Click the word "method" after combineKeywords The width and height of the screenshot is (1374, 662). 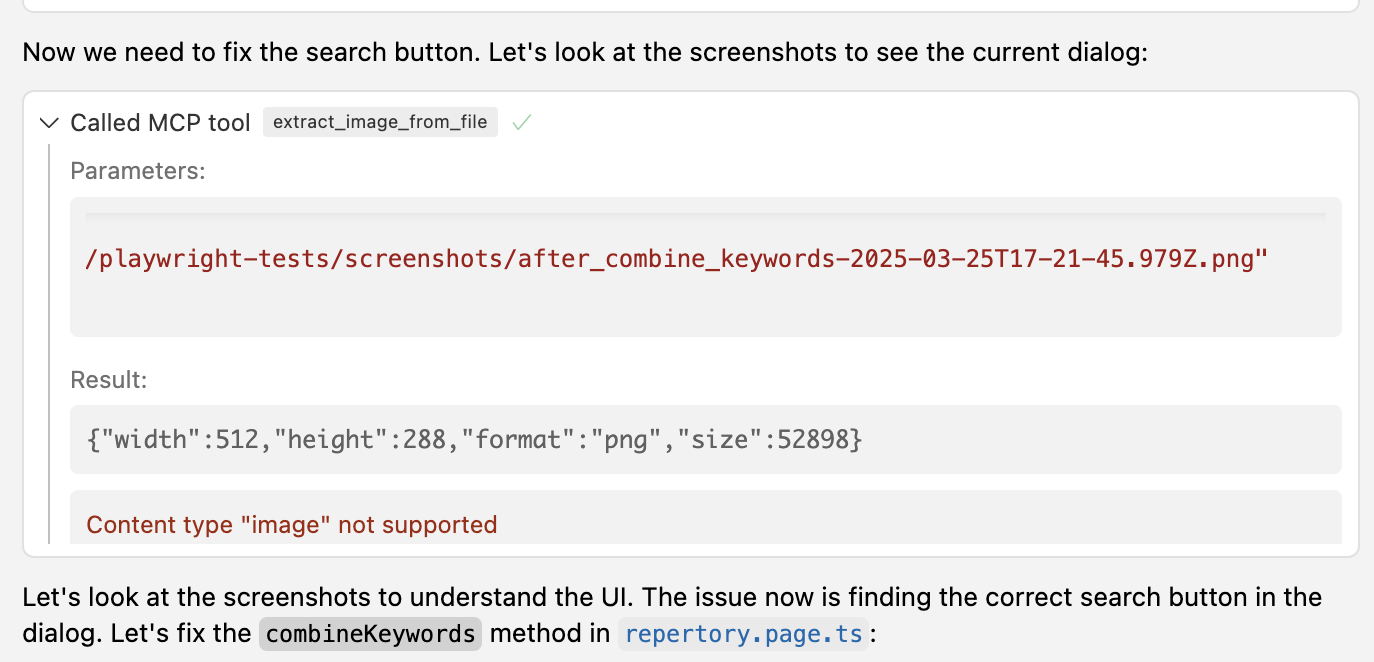(x=550, y=633)
